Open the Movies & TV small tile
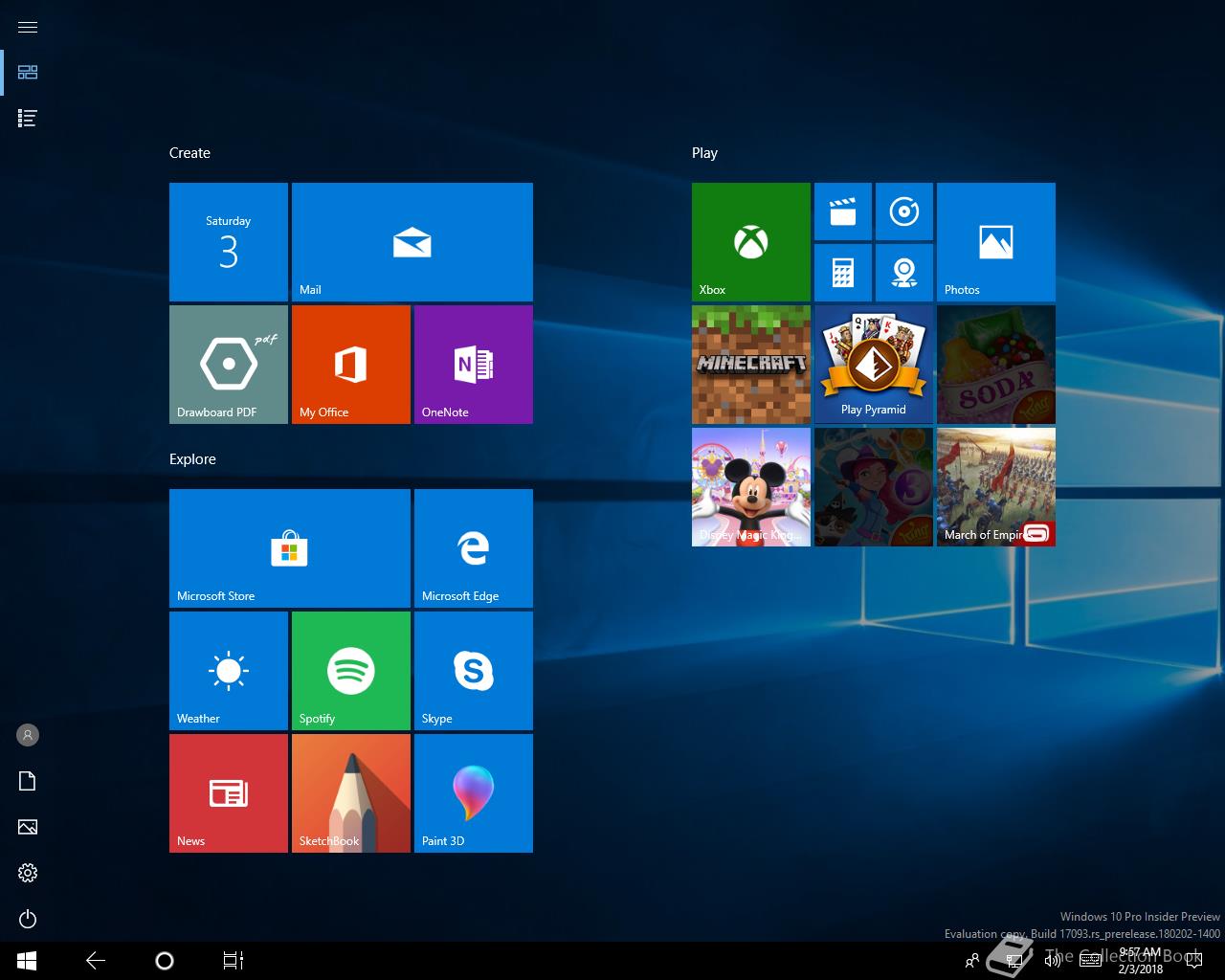 click(x=843, y=212)
